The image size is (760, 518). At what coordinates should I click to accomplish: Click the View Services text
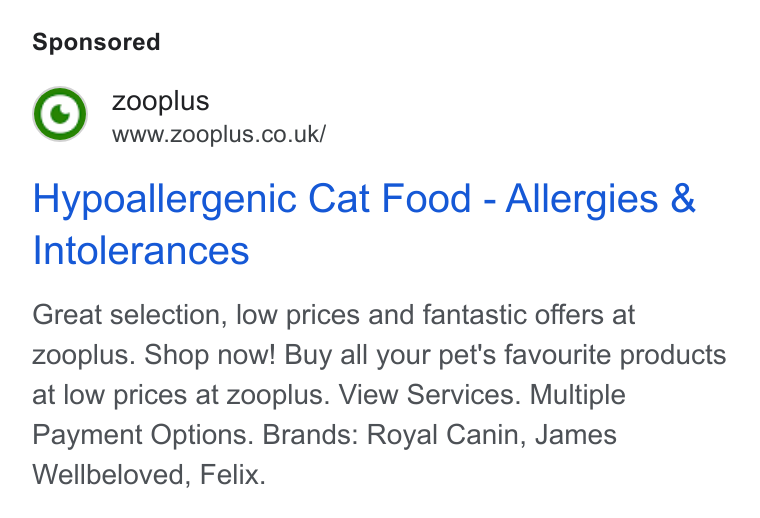pyautogui.click(x=429, y=394)
